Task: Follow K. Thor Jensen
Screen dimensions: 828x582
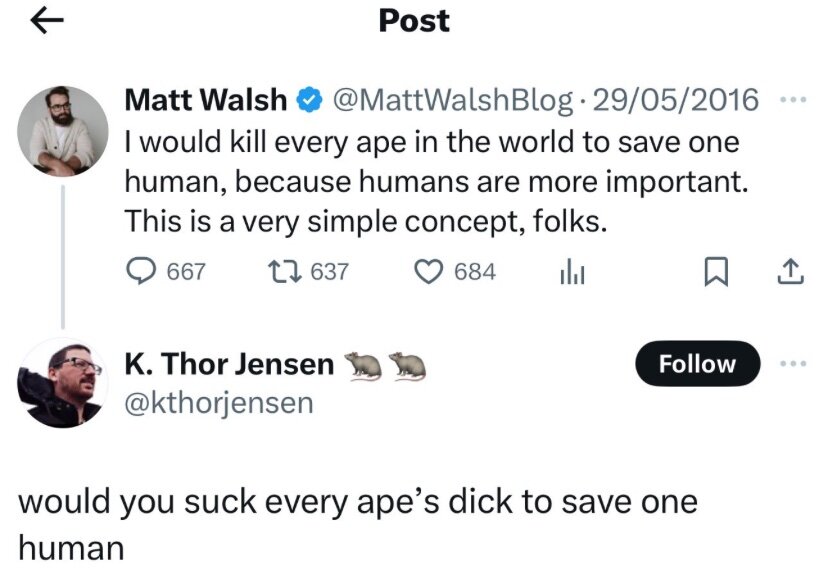Action: pyautogui.click(x=697, y=365)
